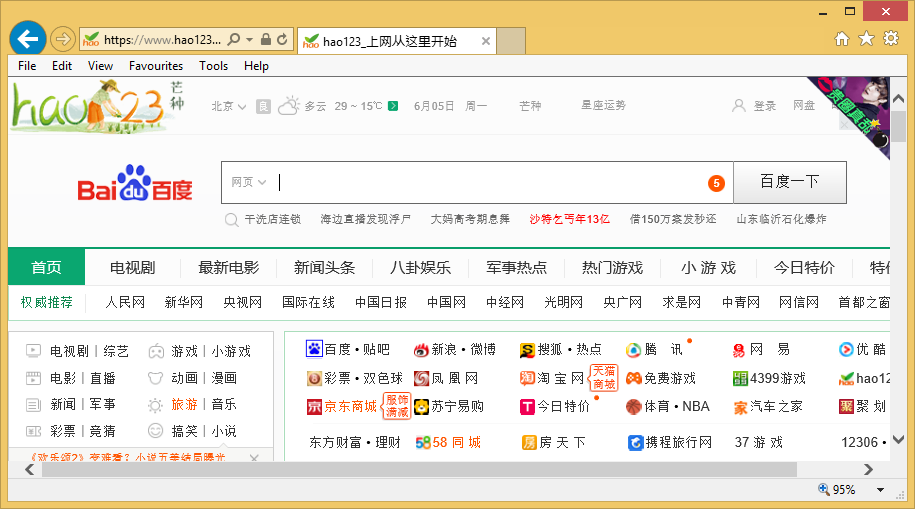The width and height of the screenshot is (915, 509).
Task: Click the 登录 login link
Action: click(x=764, y=106)
